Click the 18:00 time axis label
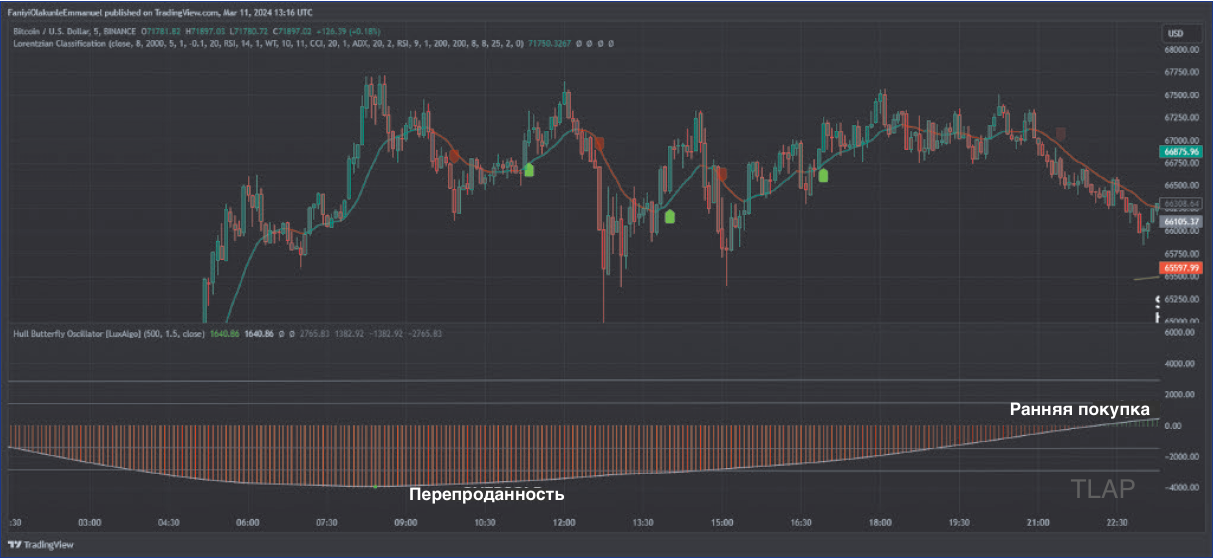 (880, 522)
